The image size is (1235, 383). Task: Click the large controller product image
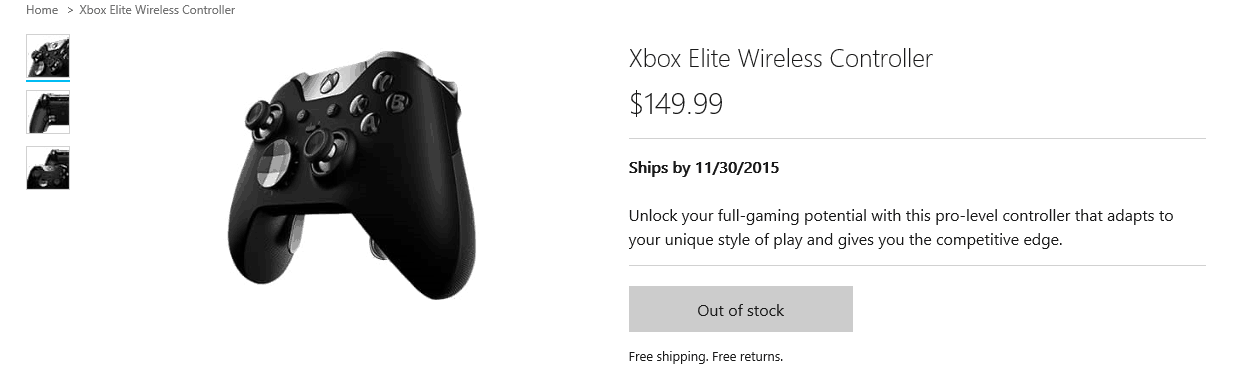click(345, 172)
